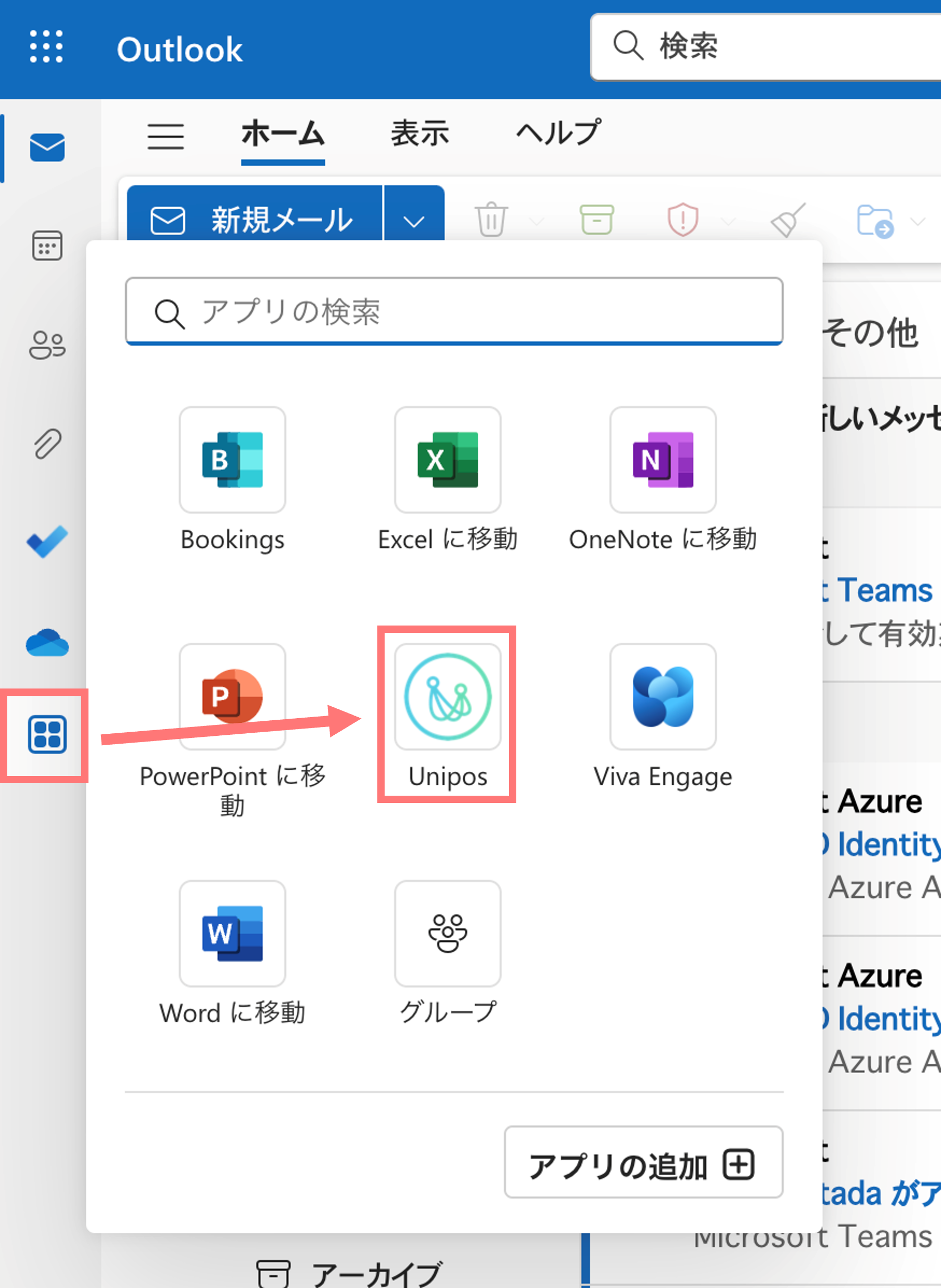Open Files paperclip icon in sidebar
This screenshot has width=941, height=1288.
point(47,443)
